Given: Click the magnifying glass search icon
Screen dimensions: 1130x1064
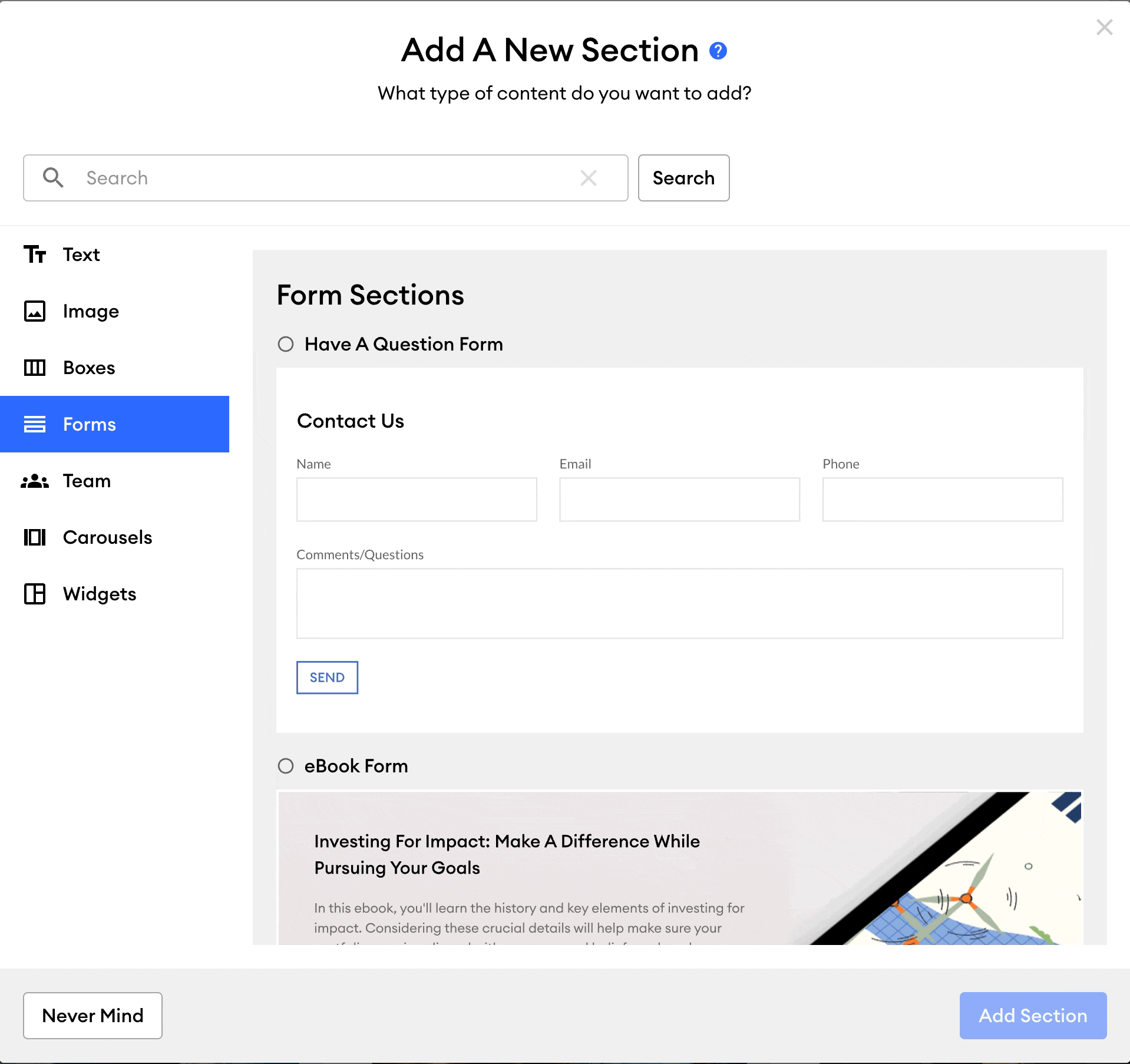Looking at the screenshot, I should point(53,178).
